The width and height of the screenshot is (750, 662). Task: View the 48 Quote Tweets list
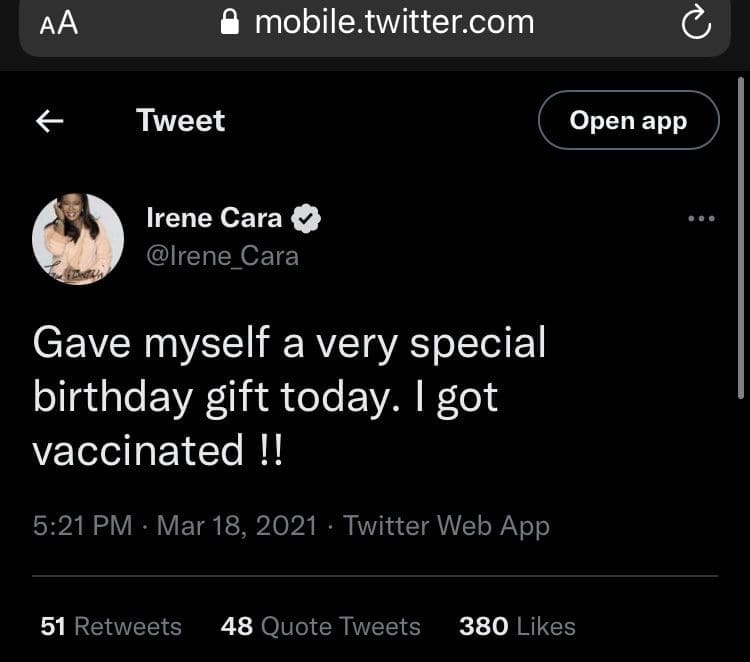pyautogui.click(x=320, y=626)
